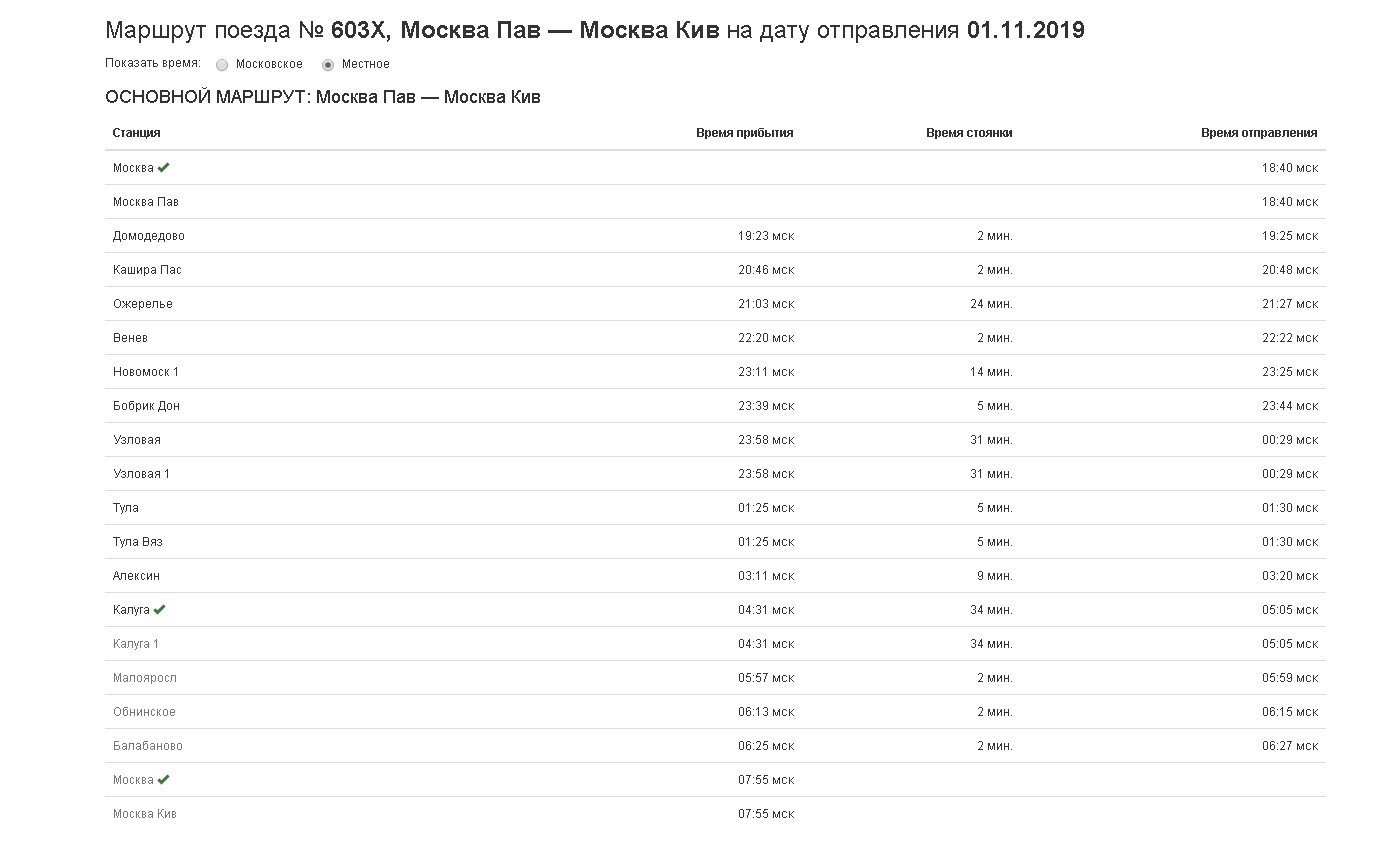This screenshot has width=1375, height=855.
Task: Select the Ожерелье station entry
Action: [142, 304]
